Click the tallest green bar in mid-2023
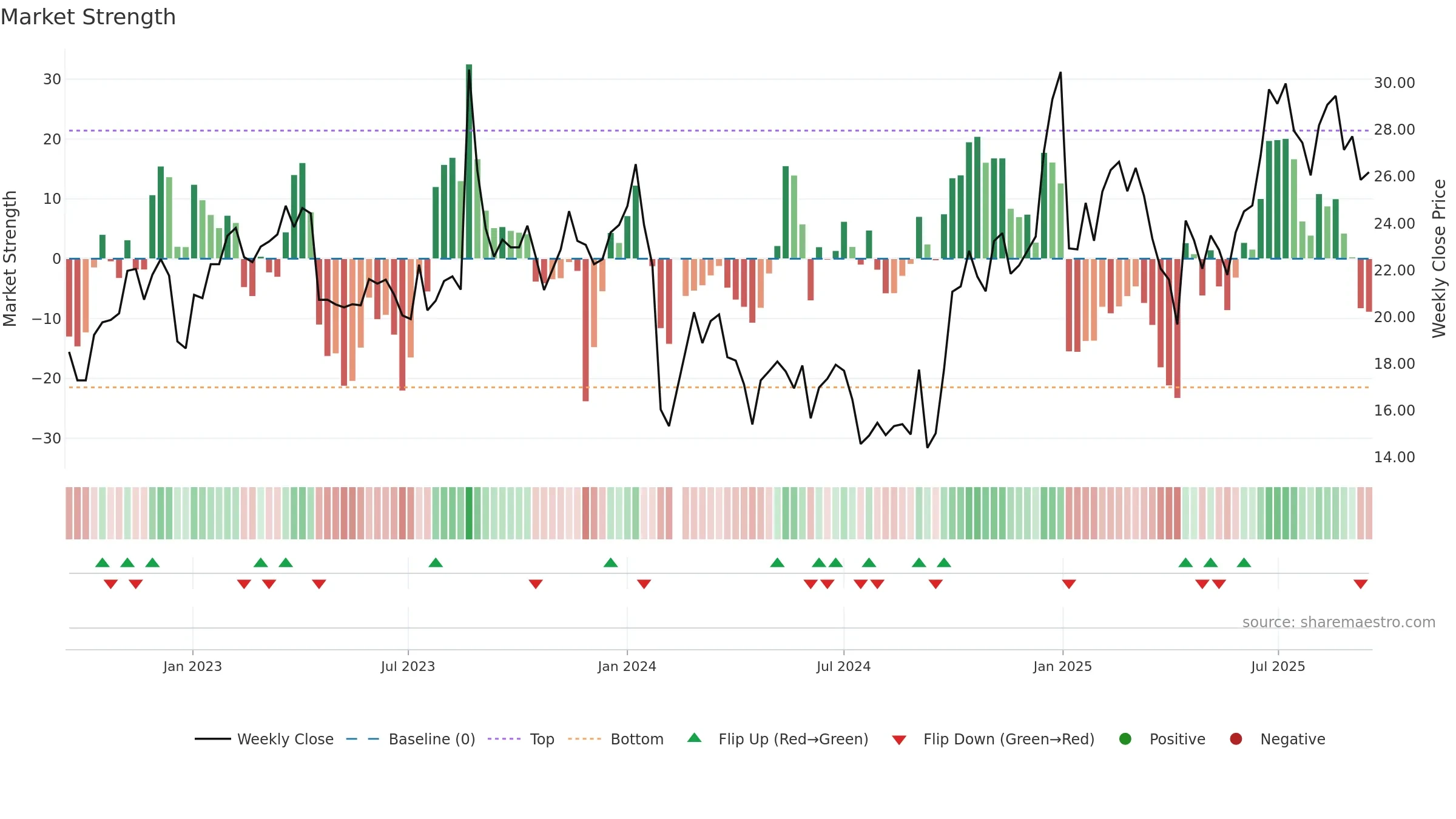 tap(469, 161)
